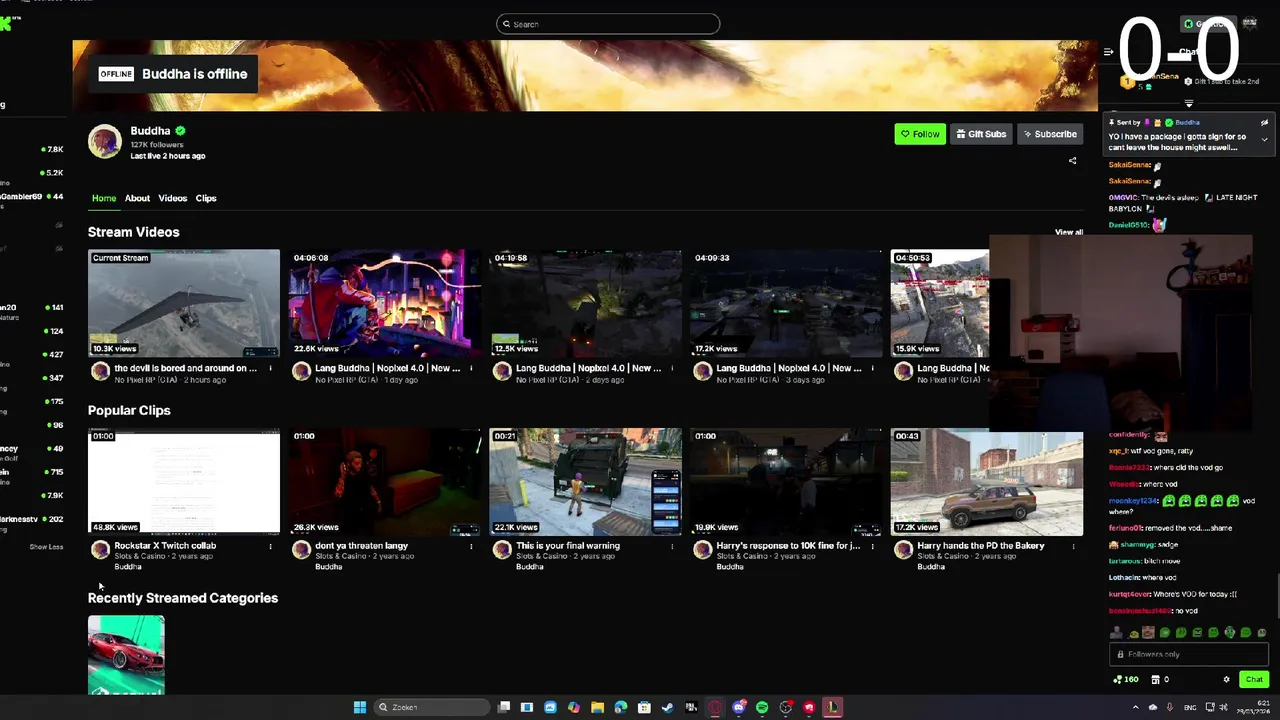Open options menu for the 3 days ago video
Screen dimensions: 1280x720
click(x=873, y=368)
